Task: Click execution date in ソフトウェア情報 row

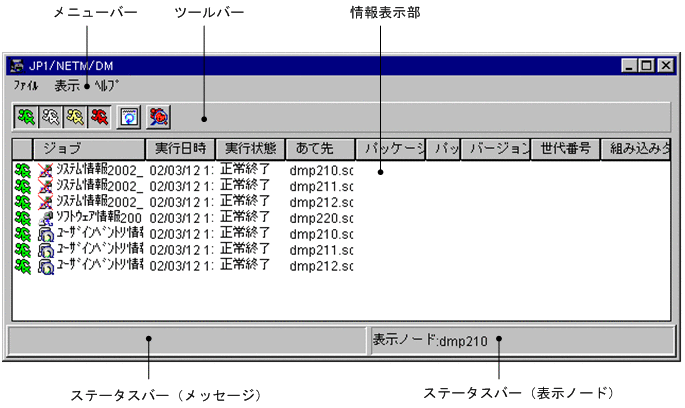Action: [181, 218]
